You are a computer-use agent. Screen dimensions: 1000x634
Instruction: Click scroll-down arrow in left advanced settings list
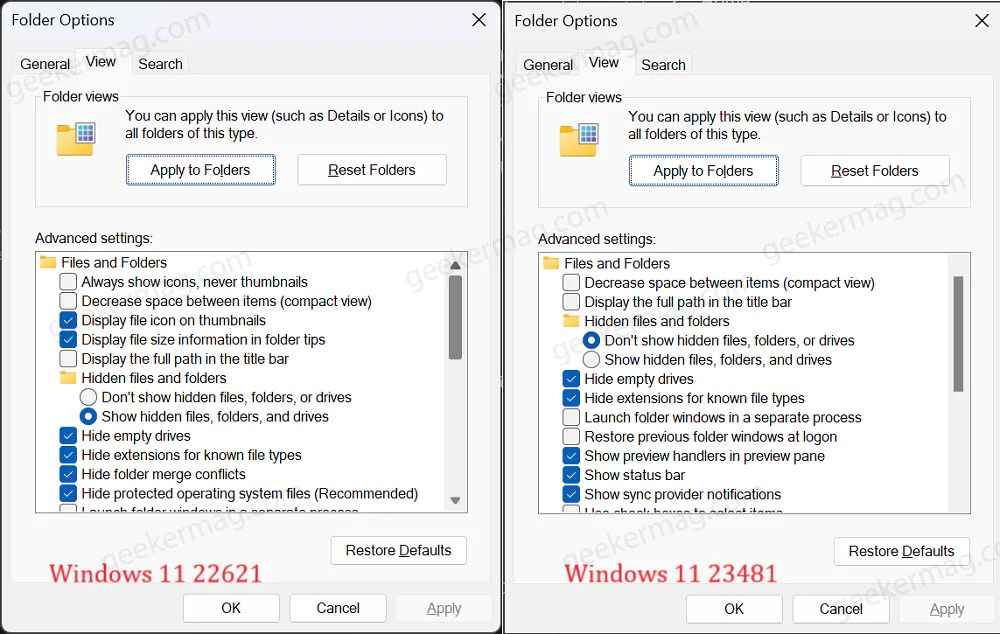point(455,501)
